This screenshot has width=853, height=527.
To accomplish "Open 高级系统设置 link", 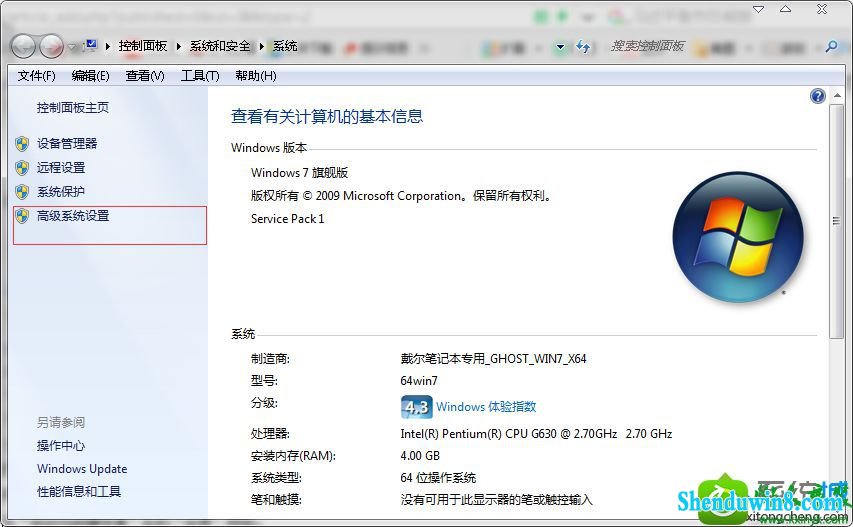I will point(73,216).
